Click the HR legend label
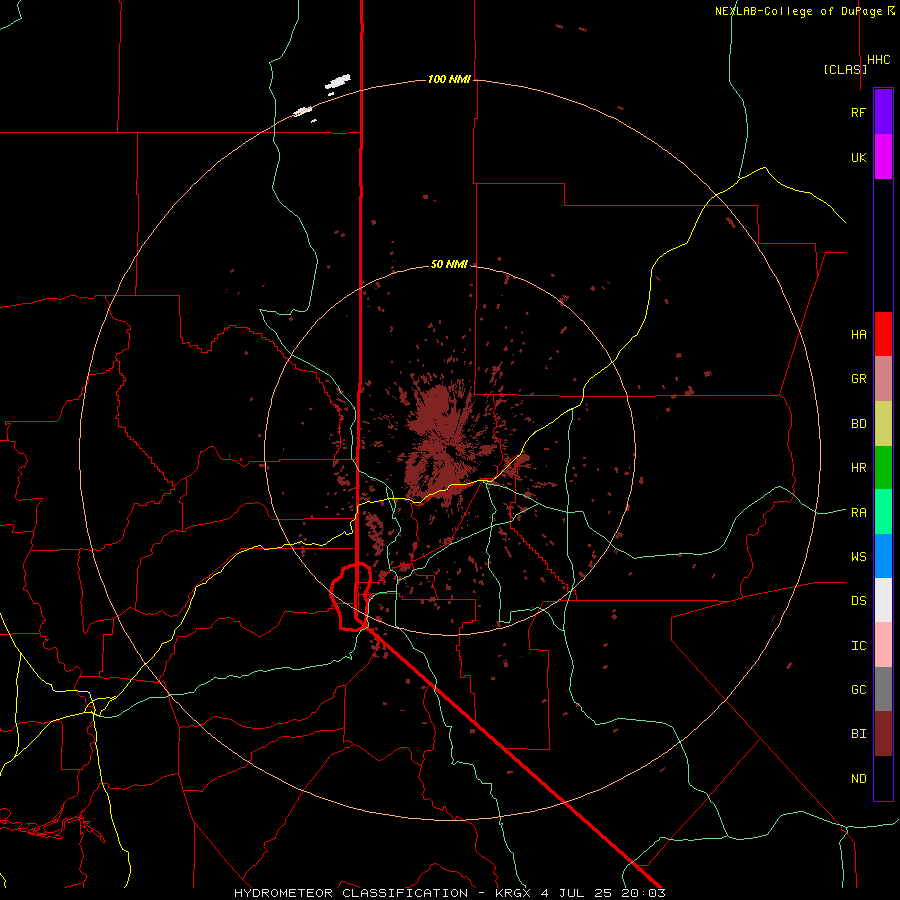This screenshot has width=900, height=900. 858,468
